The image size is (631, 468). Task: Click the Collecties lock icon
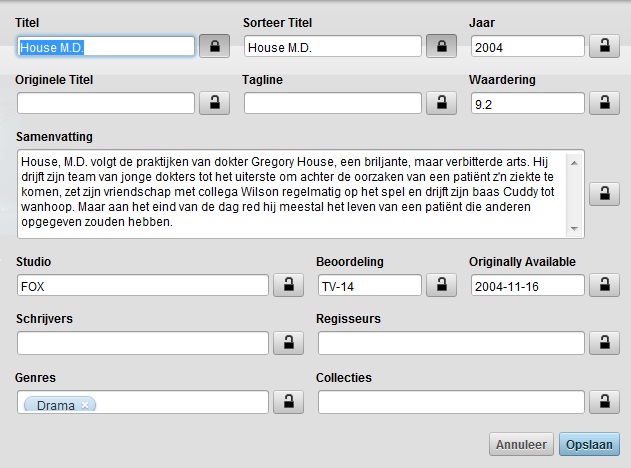click(x=604, y=402)
